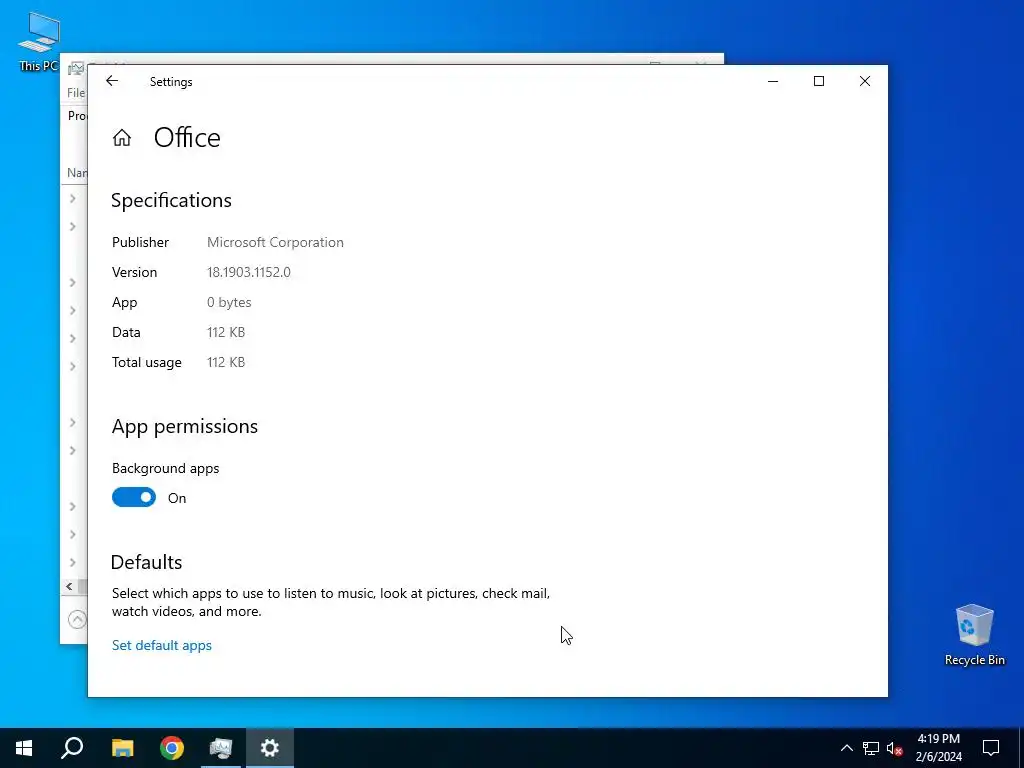1024x768 pixels.
Task: Open Google Chrome from the taskbar
Action: [172, 748]
